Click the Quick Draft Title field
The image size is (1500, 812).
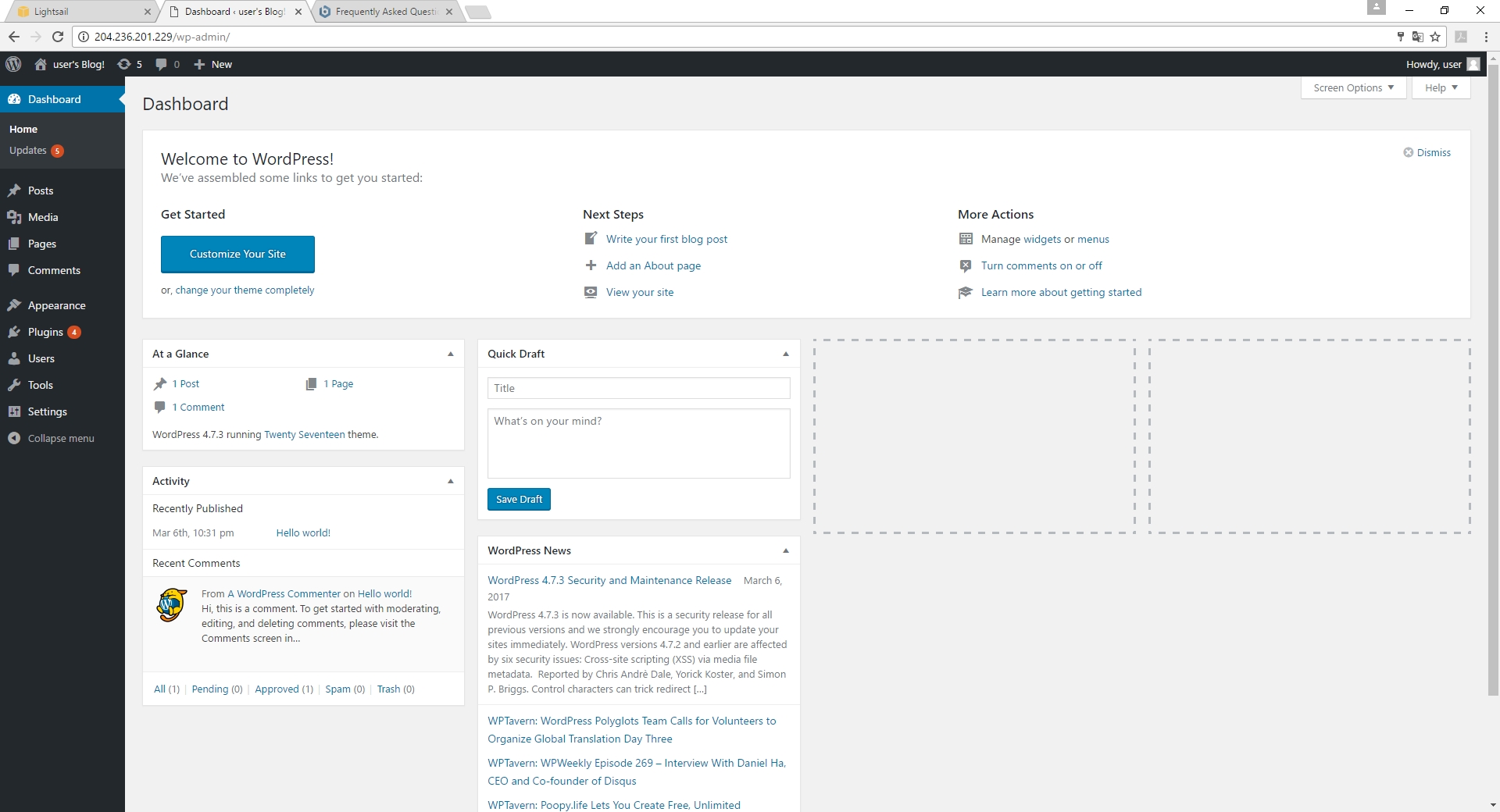[638, 388]
